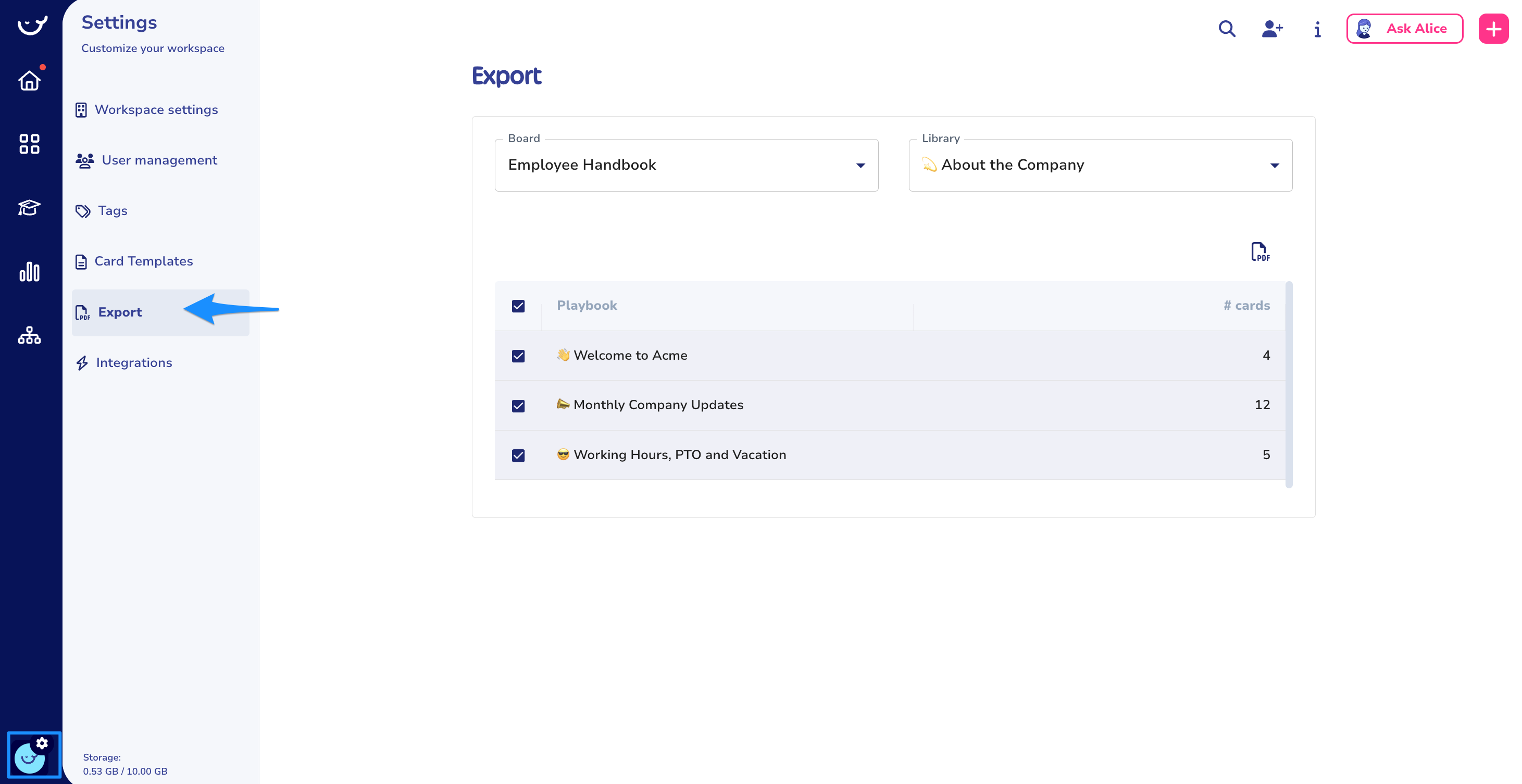Uncheck Monthly Company Updates checkbox
Viewport: 1522px width, 784px height.
click(518, 406)
